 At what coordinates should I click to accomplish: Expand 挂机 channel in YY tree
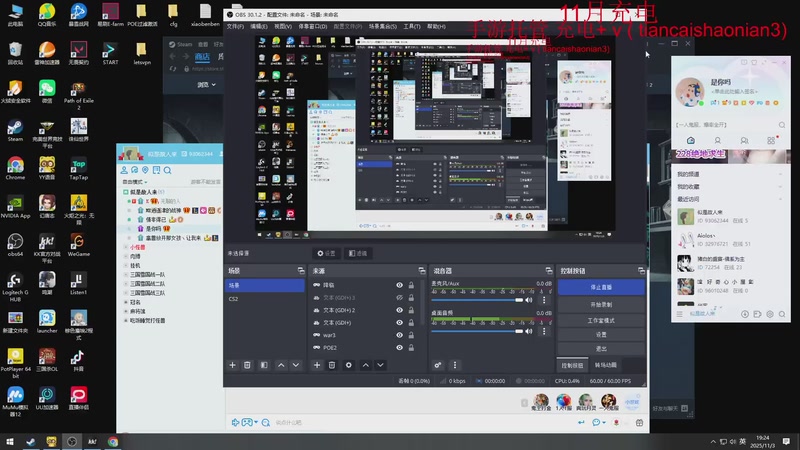coord(126,265)
